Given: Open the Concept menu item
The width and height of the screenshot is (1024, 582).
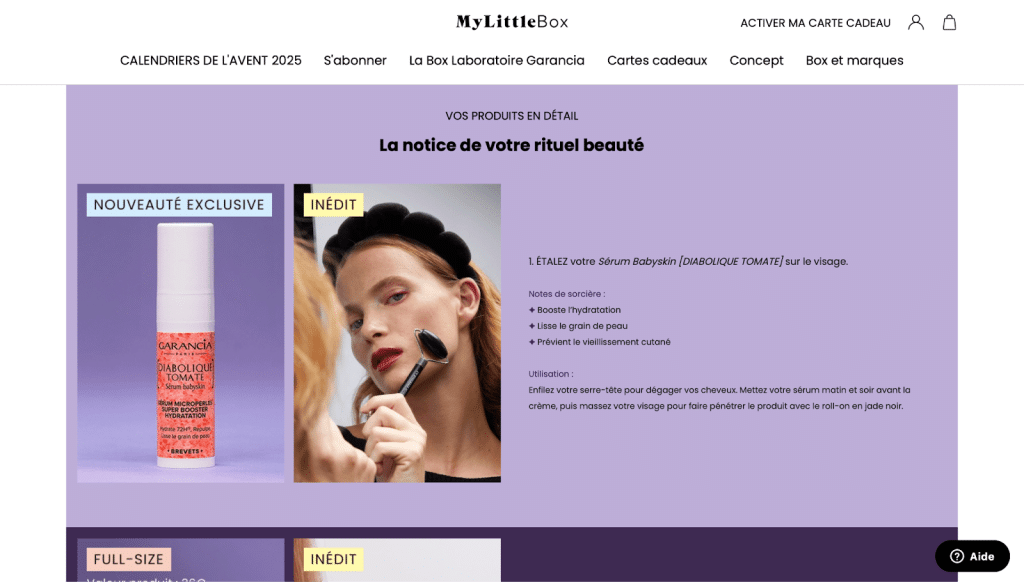Looking at the screenshot, I should coord(756,60).
